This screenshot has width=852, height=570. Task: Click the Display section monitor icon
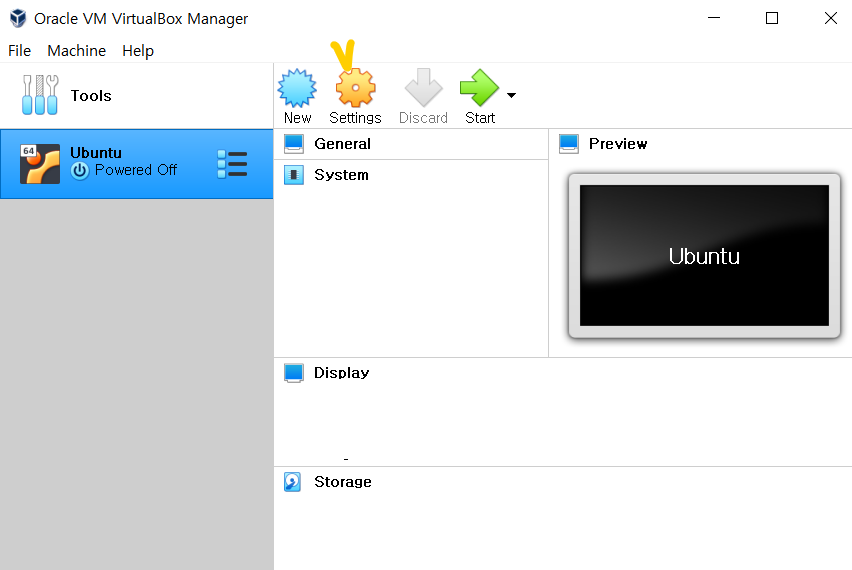(x=294, y=373)
